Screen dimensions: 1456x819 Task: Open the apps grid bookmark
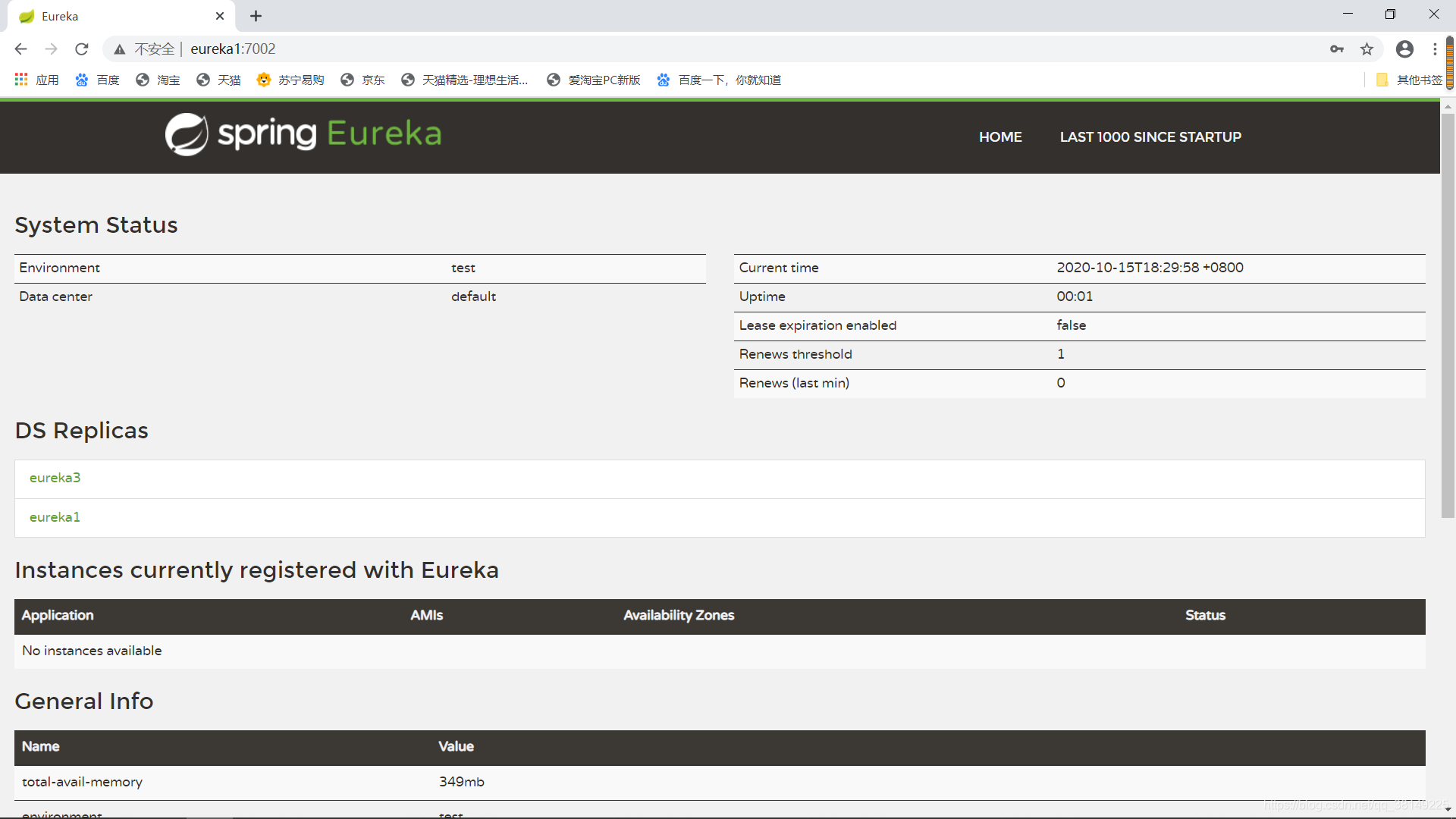(x=36, y=80)
